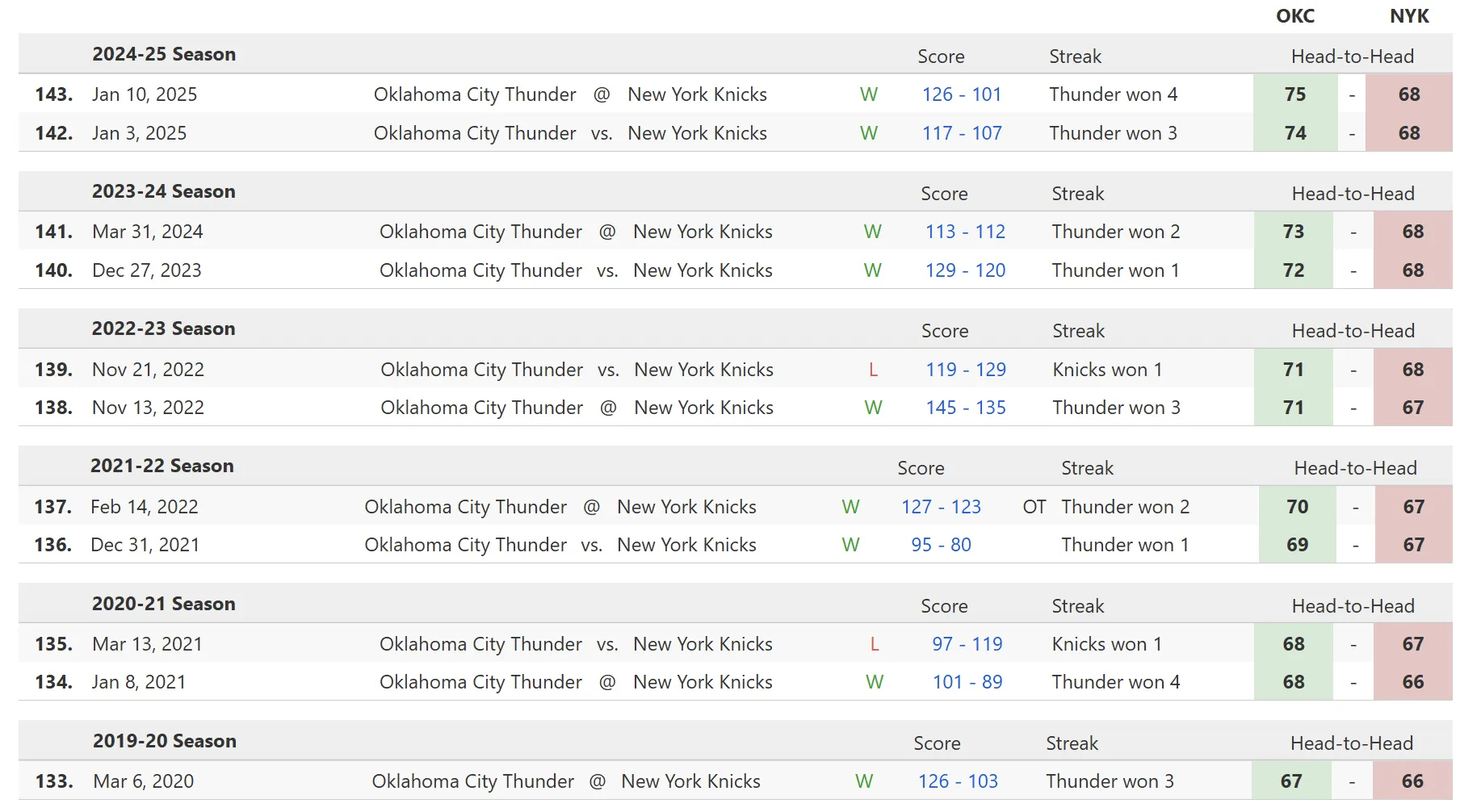Open the 119 - 129 box score
This screenshot has height=812, width=1460.
965,370
